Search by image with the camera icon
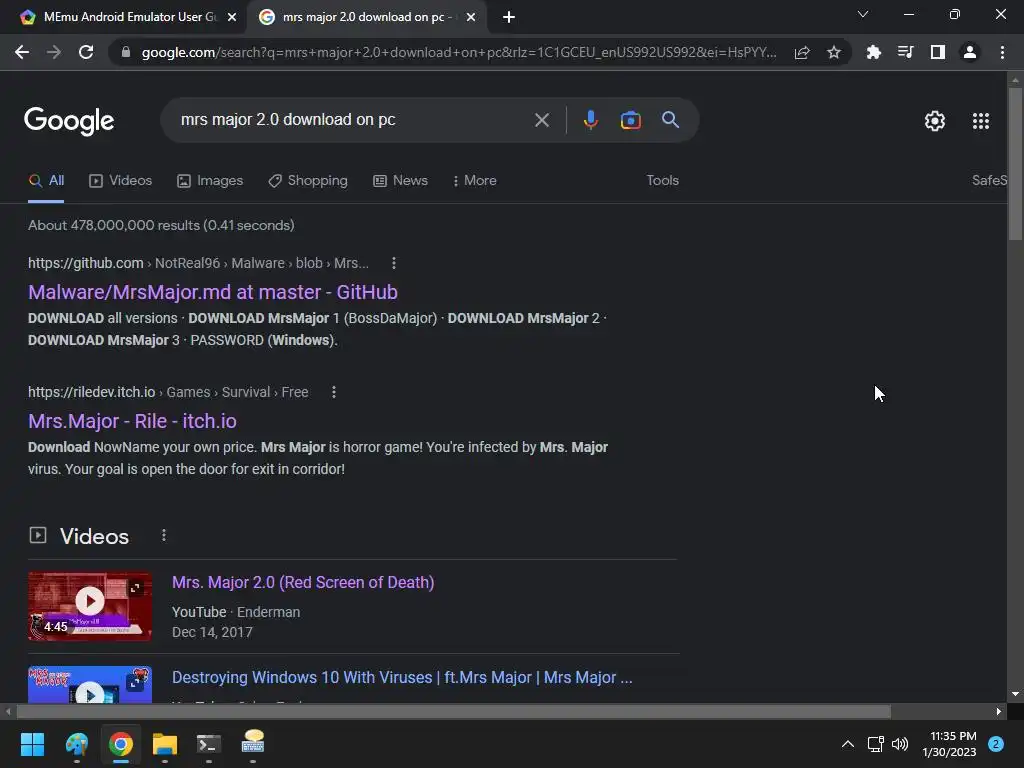This screenshot has height=768, width=1024. [630, 120]
